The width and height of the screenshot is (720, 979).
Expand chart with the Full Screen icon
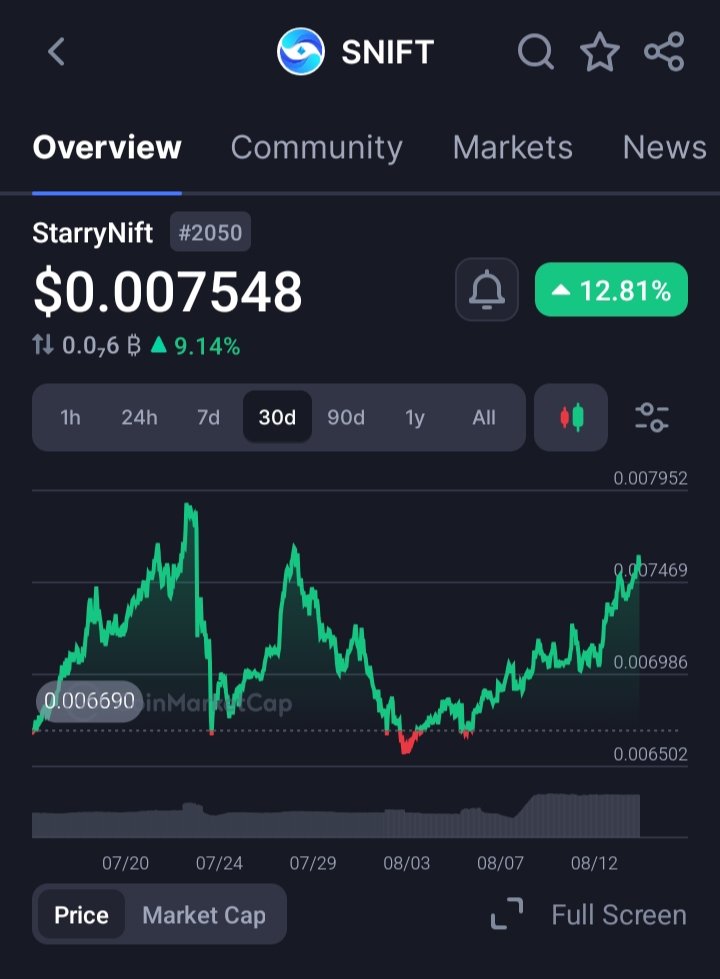[507, 914]
